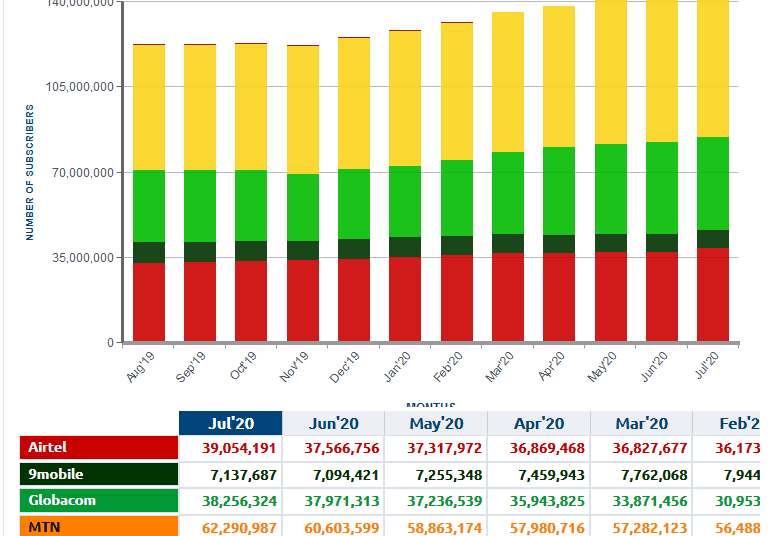Click the May'20 x-axis label
This screenshot has height=536, width=771.
coord(602,367)
